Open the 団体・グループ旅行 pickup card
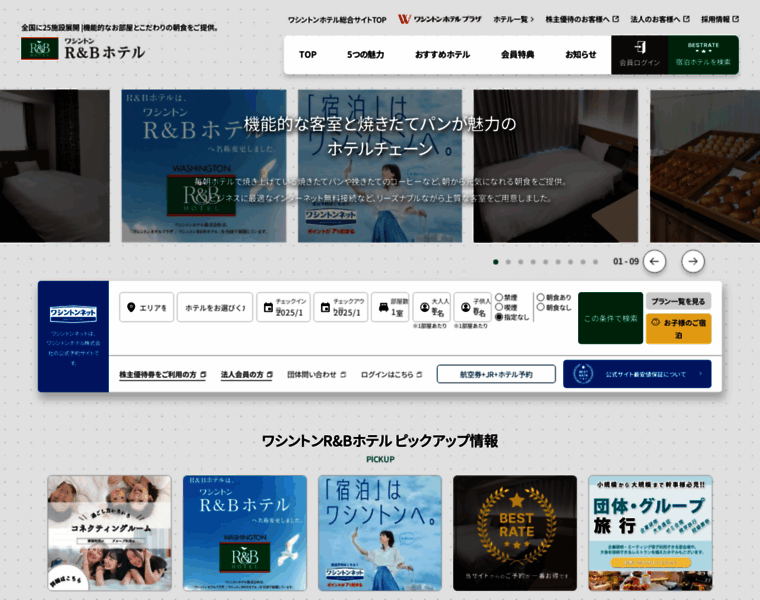This screenshot has height=600, width=760. click(x=650, y=533)
